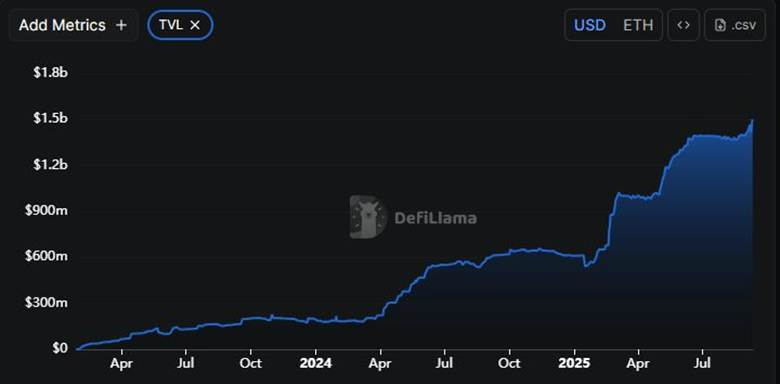The image size is (780, 384).
Task: Click the $1.5b y-axis label
Action: [x=50, y=118]
